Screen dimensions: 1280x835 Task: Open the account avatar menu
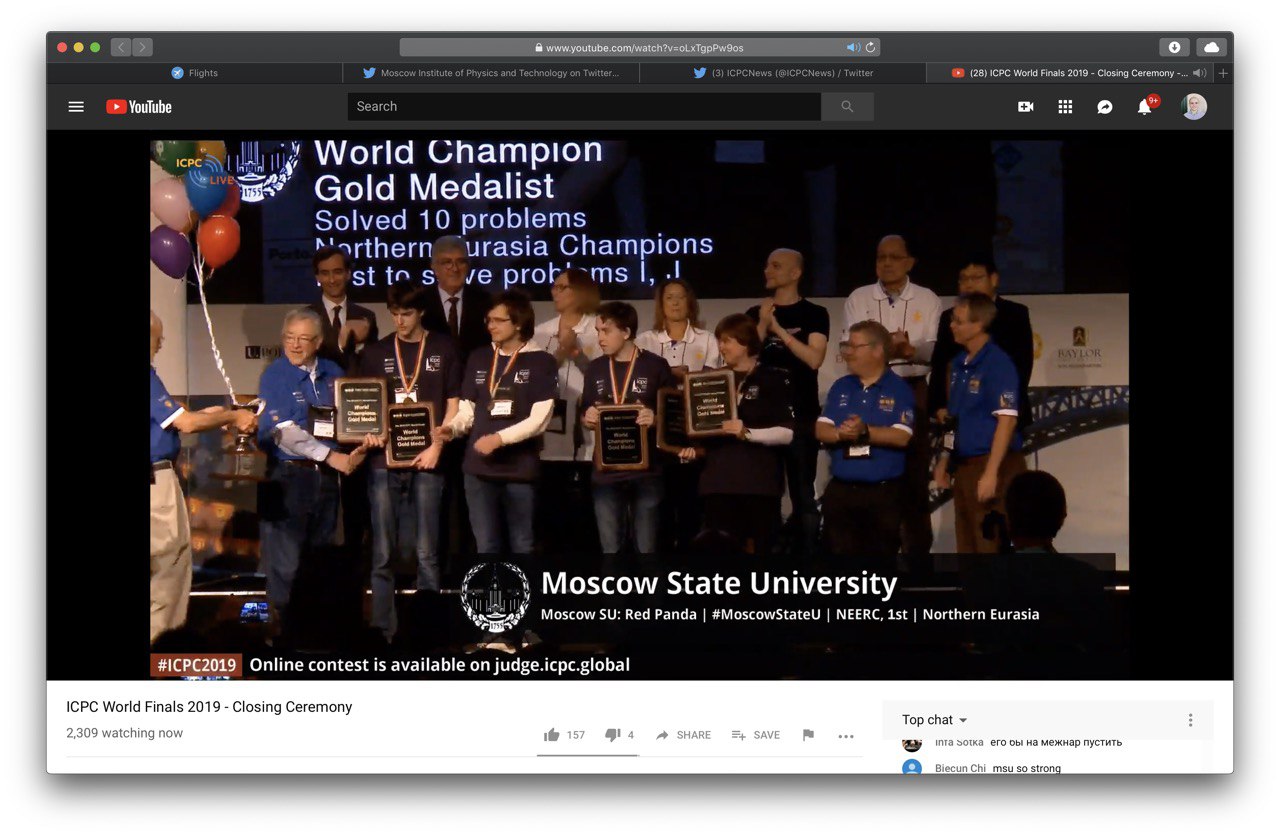[1194, 106]
